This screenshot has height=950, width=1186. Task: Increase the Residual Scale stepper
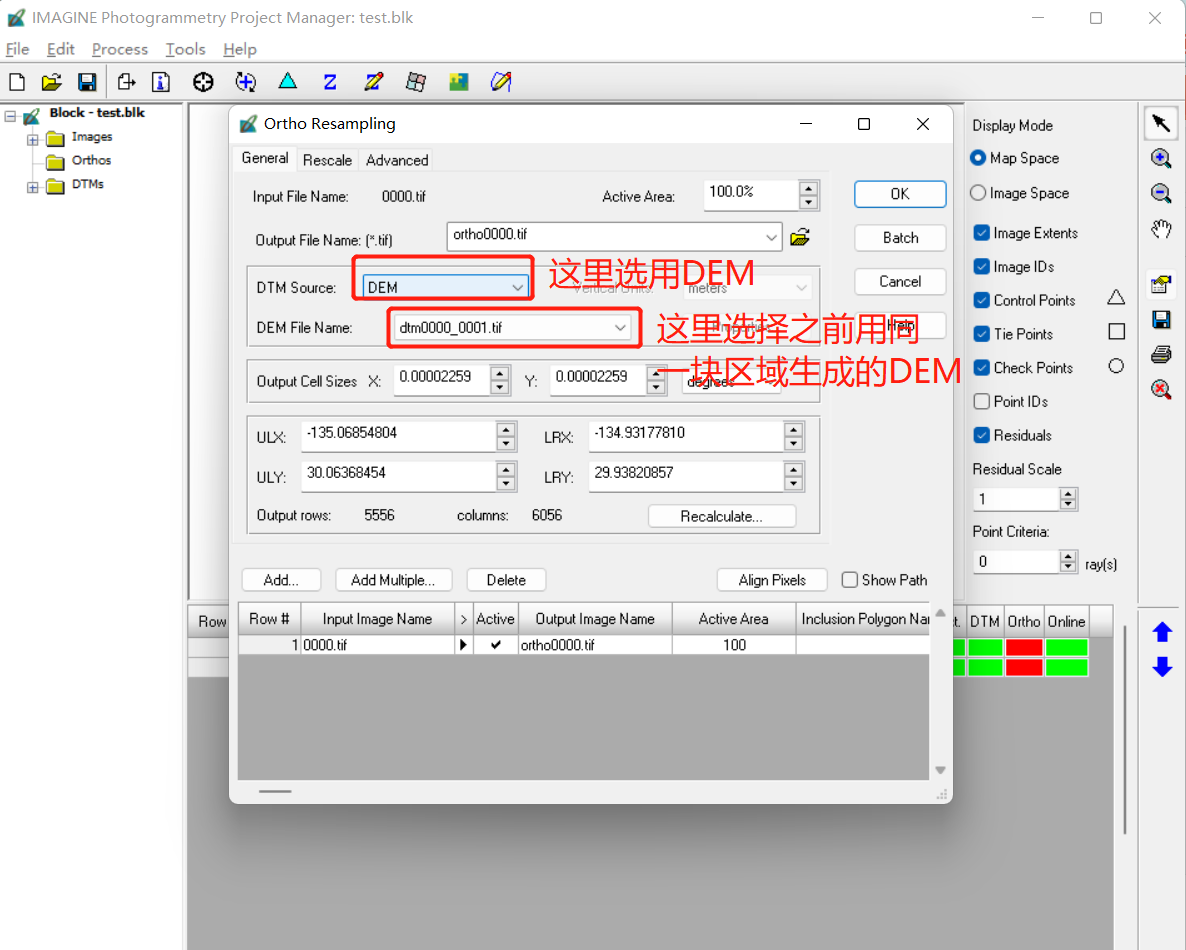[x=1068, y=494]
